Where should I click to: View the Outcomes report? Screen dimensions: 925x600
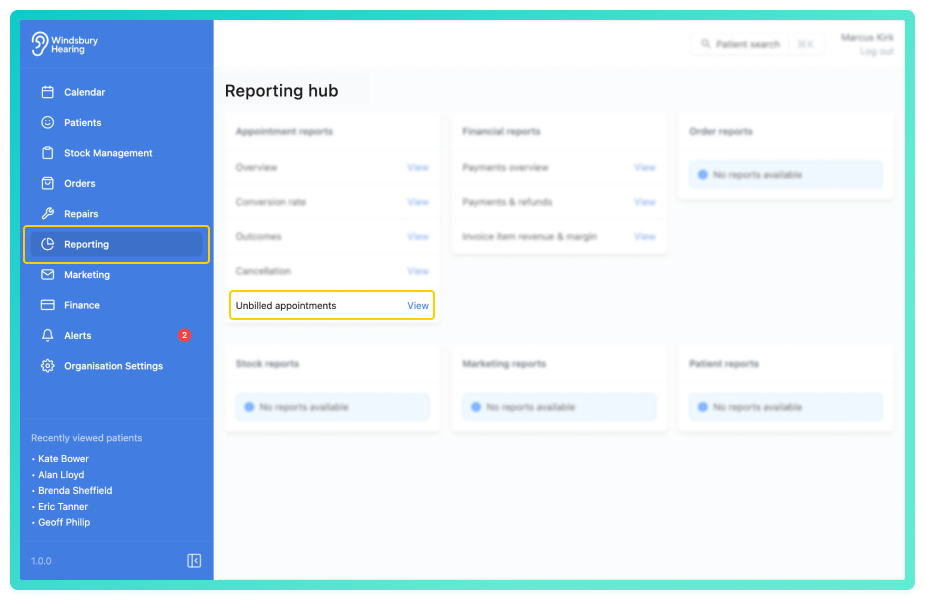(418, 237)
